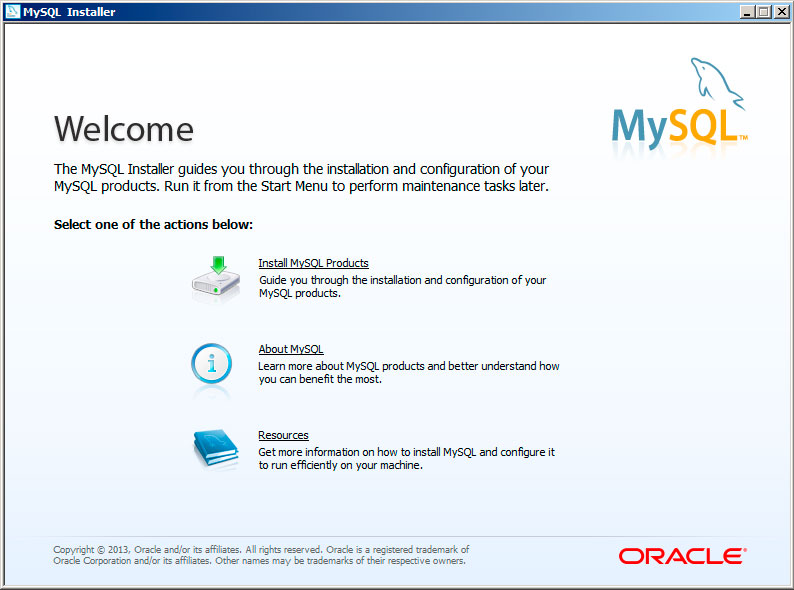Click the MySQL dolphin logo
Image resolution: width=794 pixels, height=590 pixels.
pyautogui.click(x=679, y=105)
